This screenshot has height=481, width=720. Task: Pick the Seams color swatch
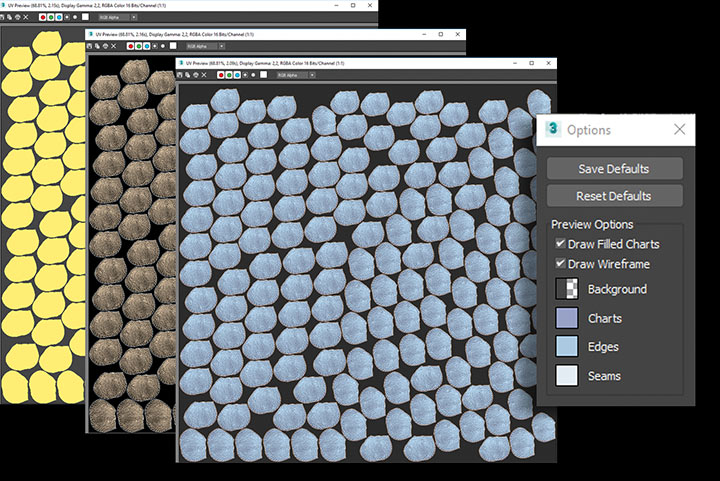click(567, 376)
